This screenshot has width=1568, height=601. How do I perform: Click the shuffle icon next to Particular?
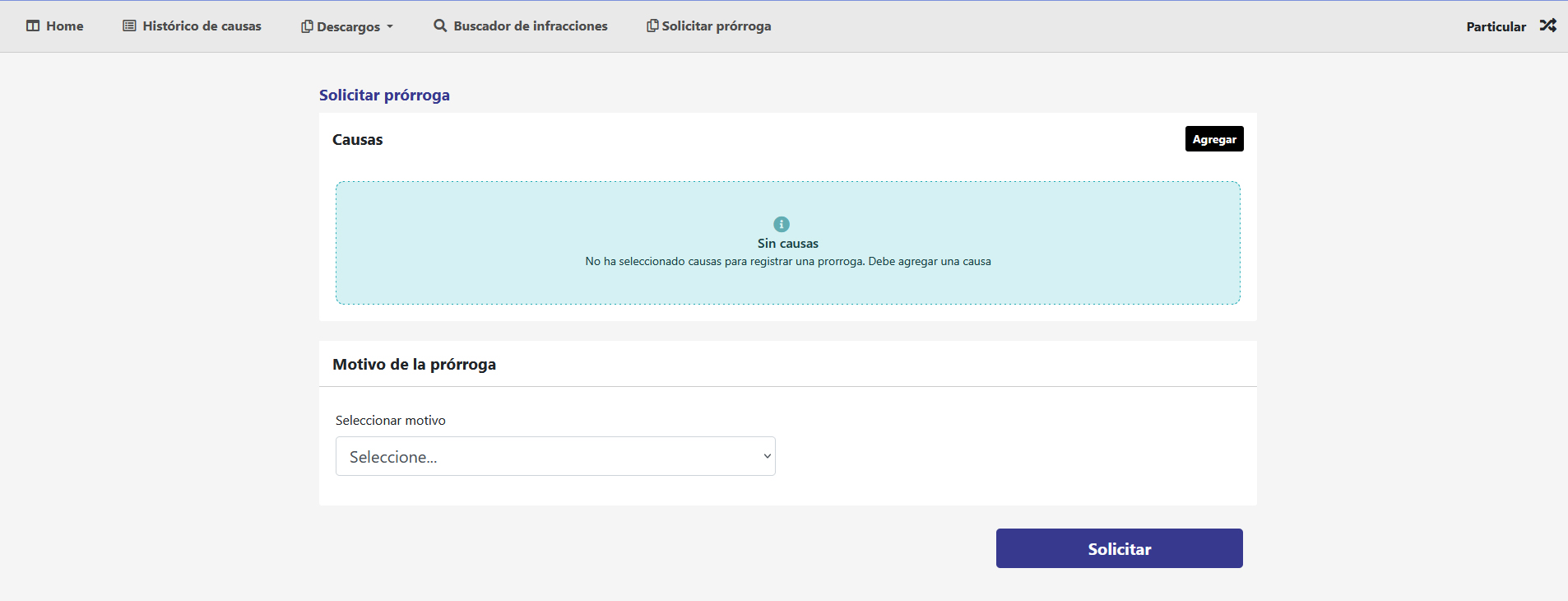[1547, 26]
